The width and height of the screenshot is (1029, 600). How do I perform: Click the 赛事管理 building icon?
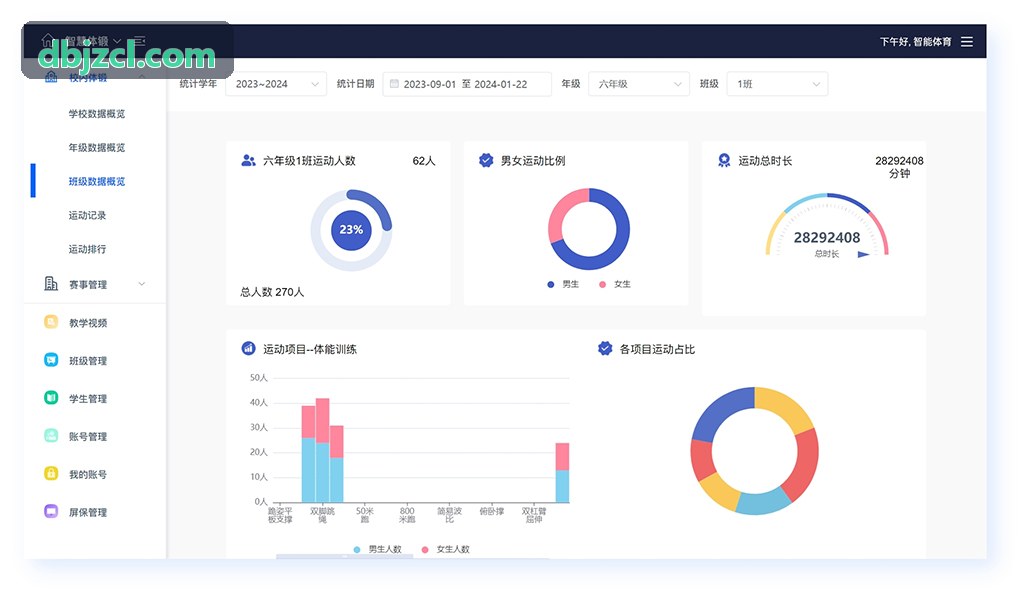point(51,284)
